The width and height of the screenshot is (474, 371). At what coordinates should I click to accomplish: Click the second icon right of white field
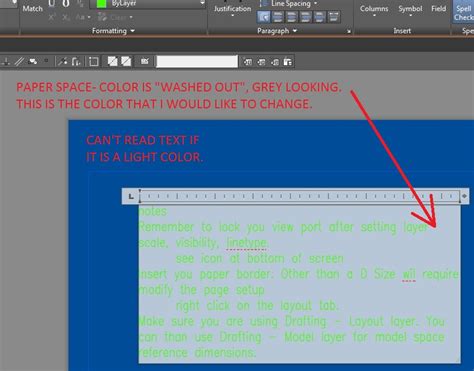coord(261,62)
